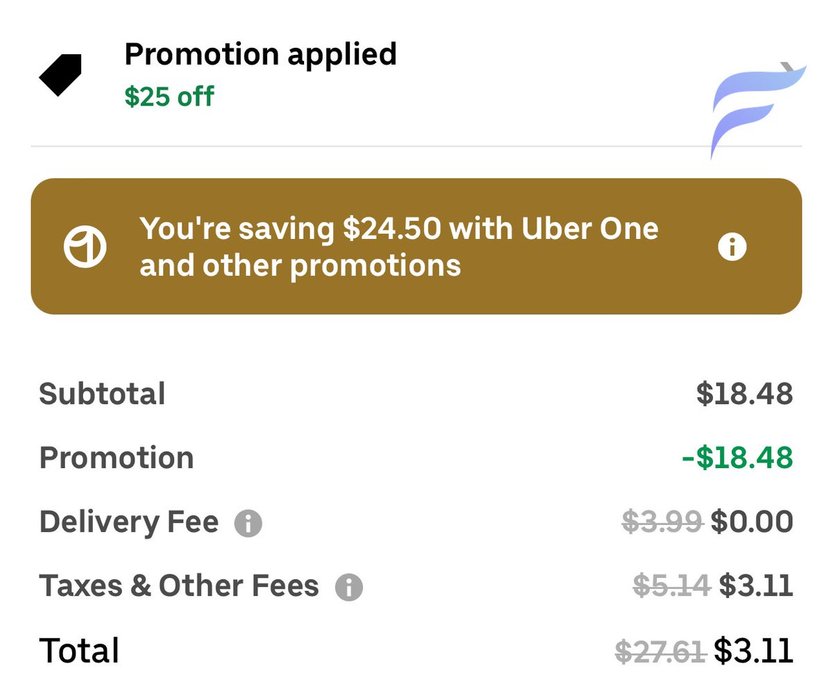Click the green "$25 off" text
The image size is (833, 700).
(x=169, y=97)
